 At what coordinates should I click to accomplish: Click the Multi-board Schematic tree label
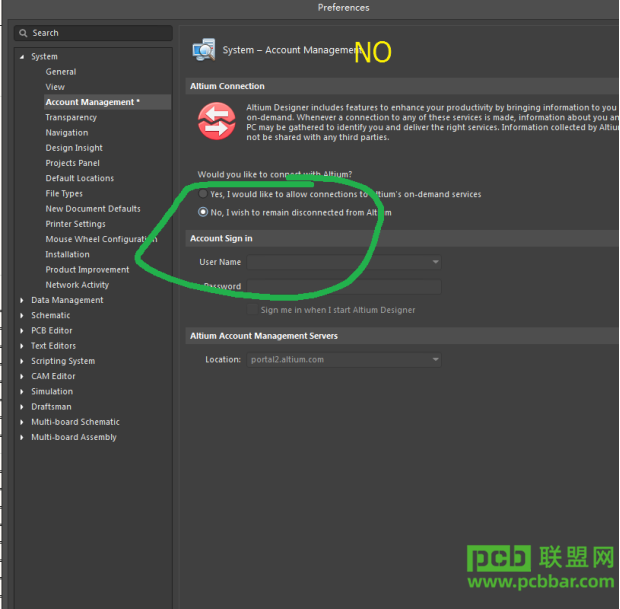click(x=76, y=422)
